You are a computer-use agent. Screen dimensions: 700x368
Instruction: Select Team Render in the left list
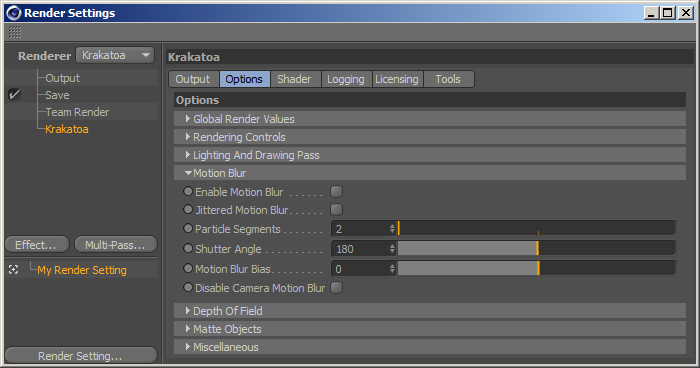pyautogui.click(x=77, y=112)
